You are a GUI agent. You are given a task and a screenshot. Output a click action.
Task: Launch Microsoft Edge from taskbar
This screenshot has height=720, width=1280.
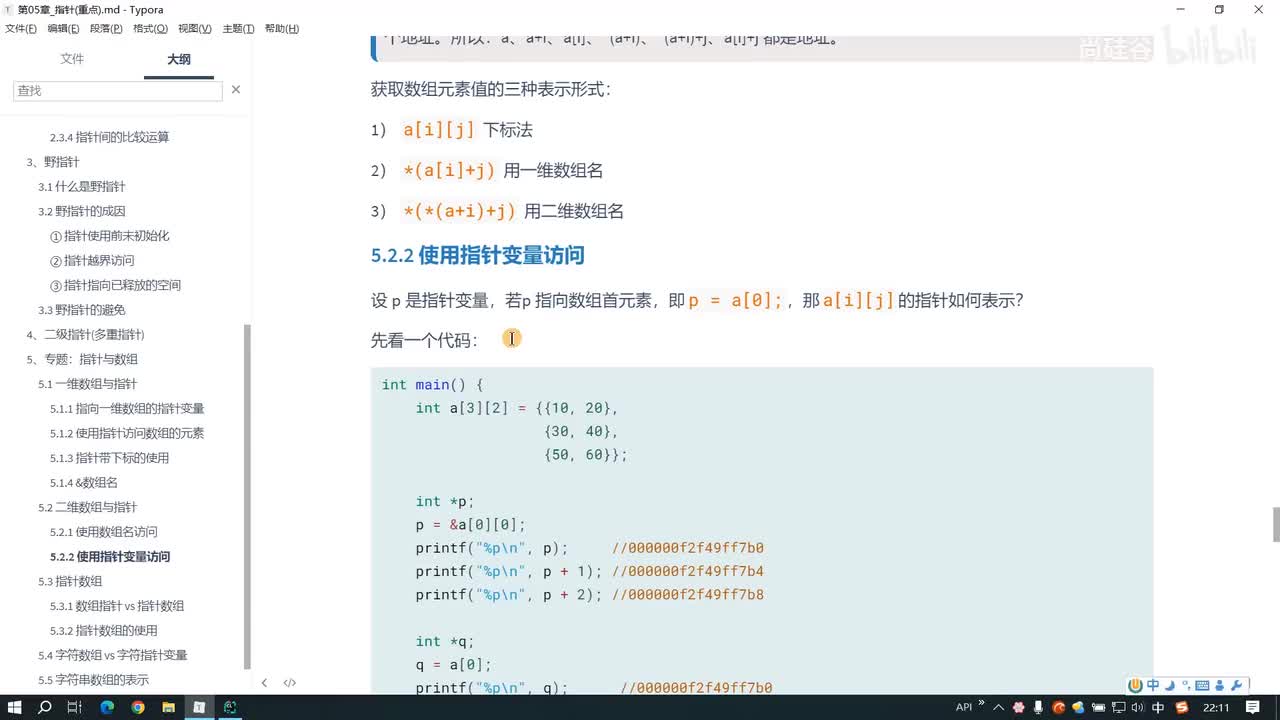pos(107,707)
